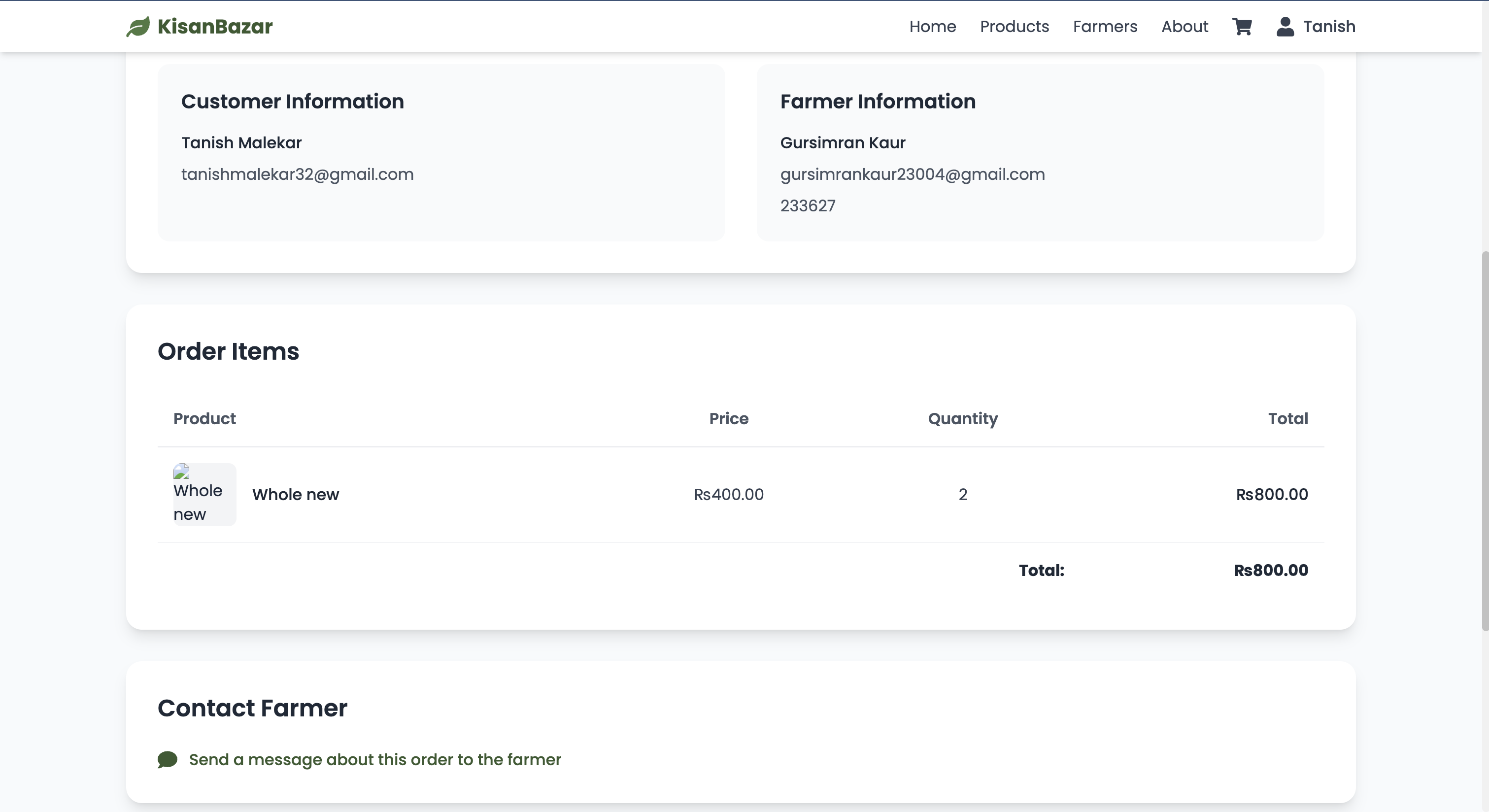Open the About page

pos(1184,27)
